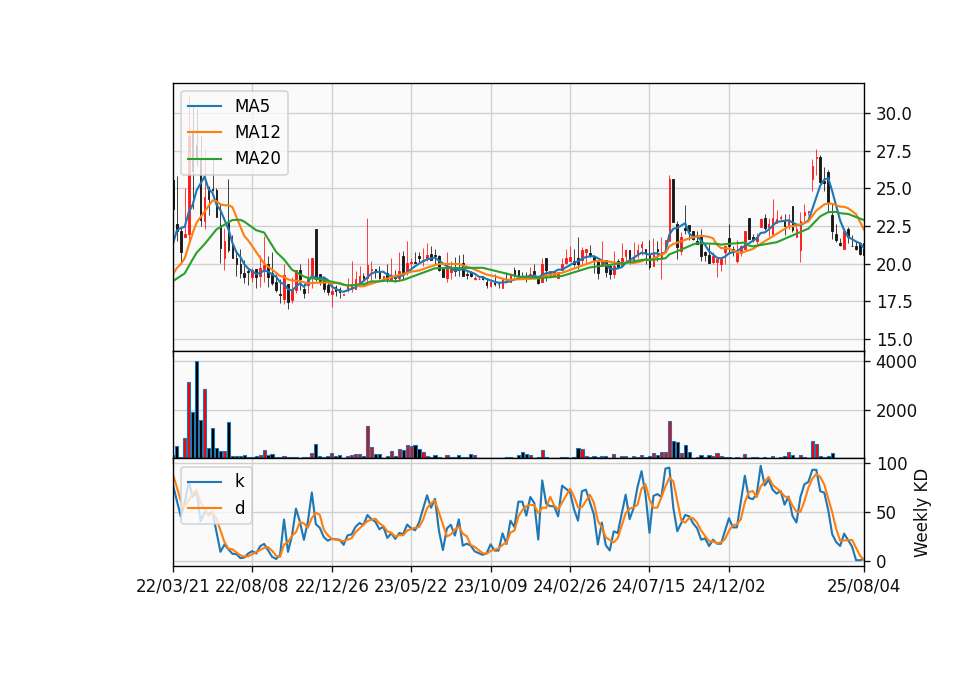Click the green MA20 legend line sample
Image resolution: width=960 pixels, height=690 pixels.
pos(204,159)
